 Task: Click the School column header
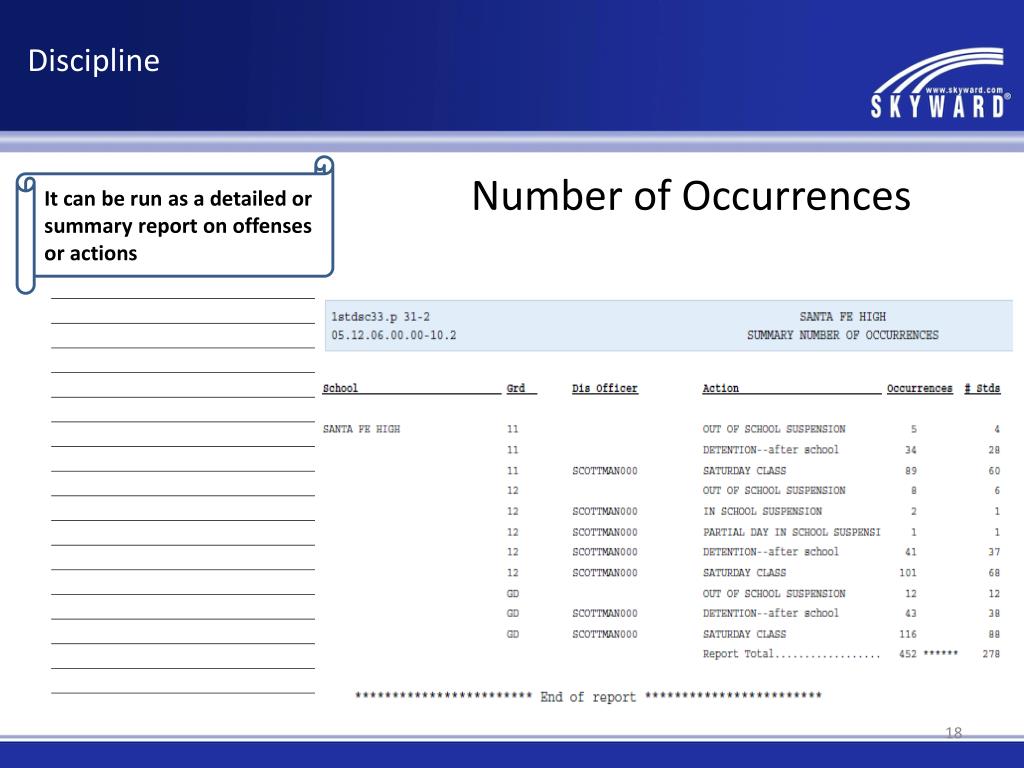pyautogui.click(x=340, y=388)
